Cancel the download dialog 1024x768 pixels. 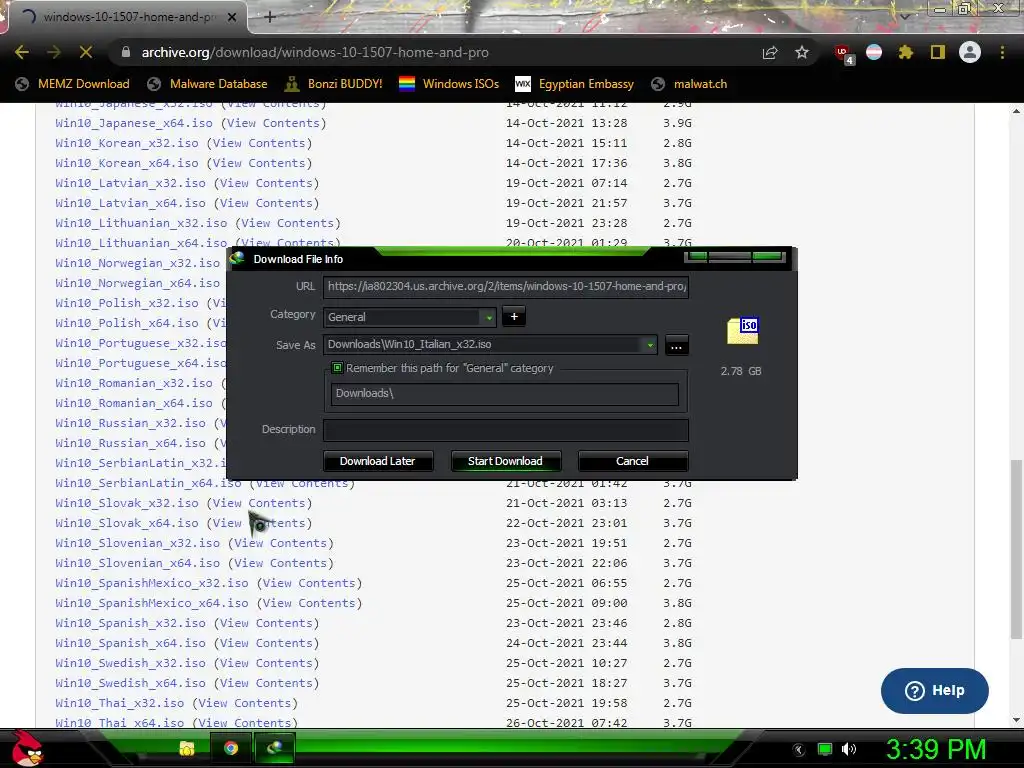[x=632, y=461]
